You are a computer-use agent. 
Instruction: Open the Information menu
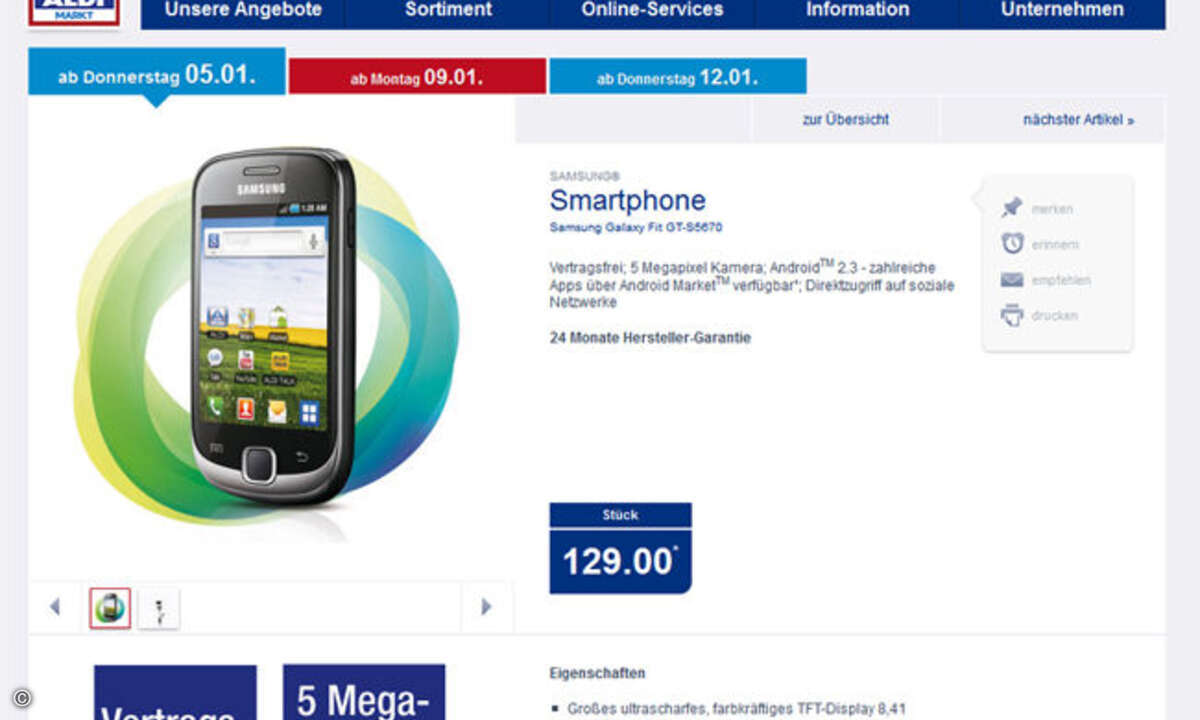tap(857, 11)
